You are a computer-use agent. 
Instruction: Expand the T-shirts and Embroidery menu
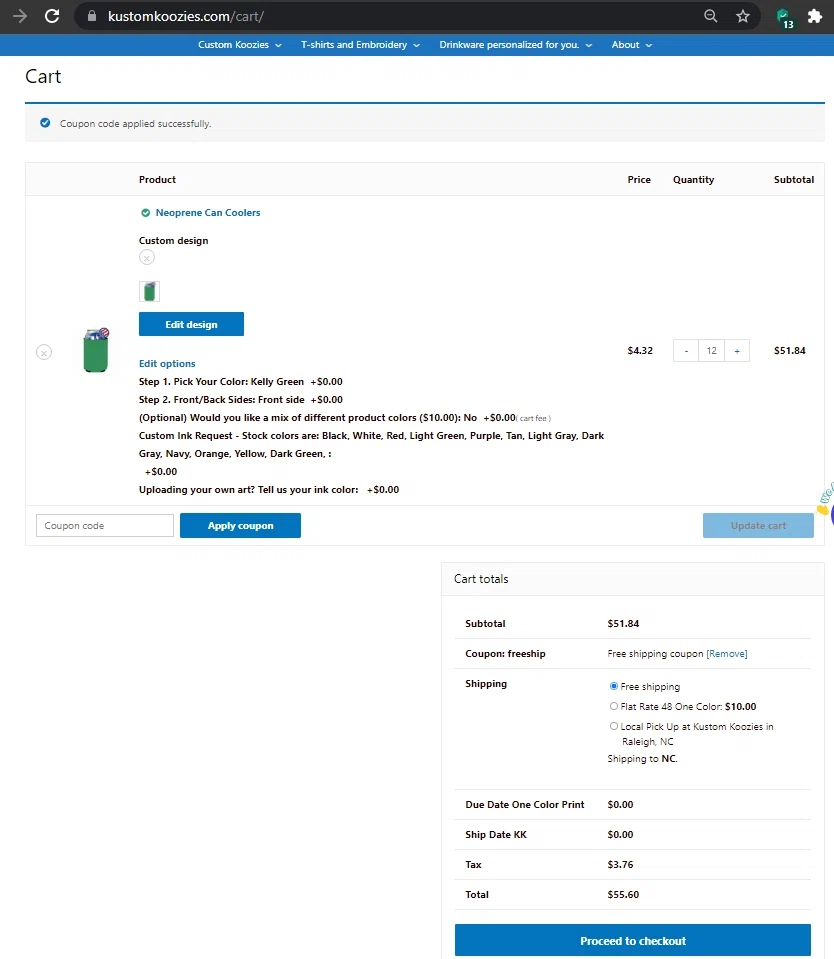tap(360, 45)
